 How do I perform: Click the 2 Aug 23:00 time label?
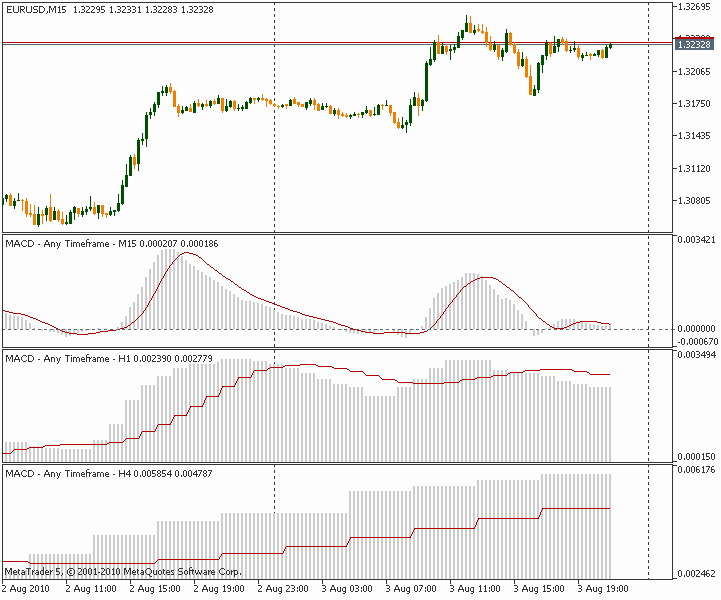click(281, 589)
